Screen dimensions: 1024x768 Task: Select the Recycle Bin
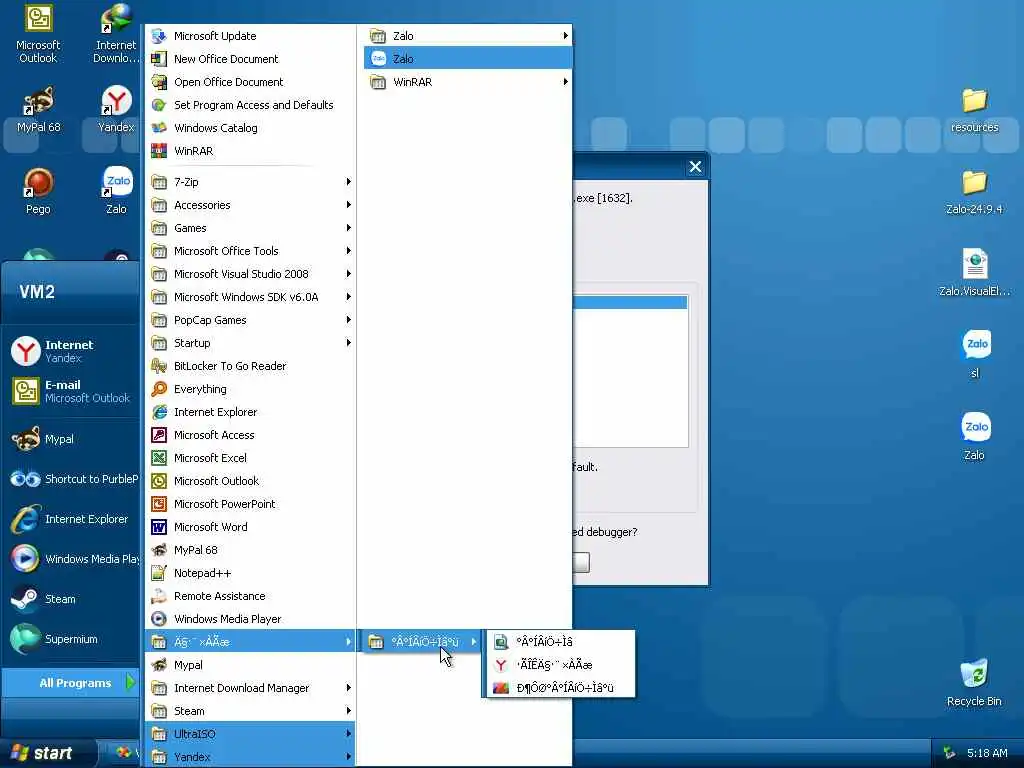pyautogui.click(x=974, y=683)
